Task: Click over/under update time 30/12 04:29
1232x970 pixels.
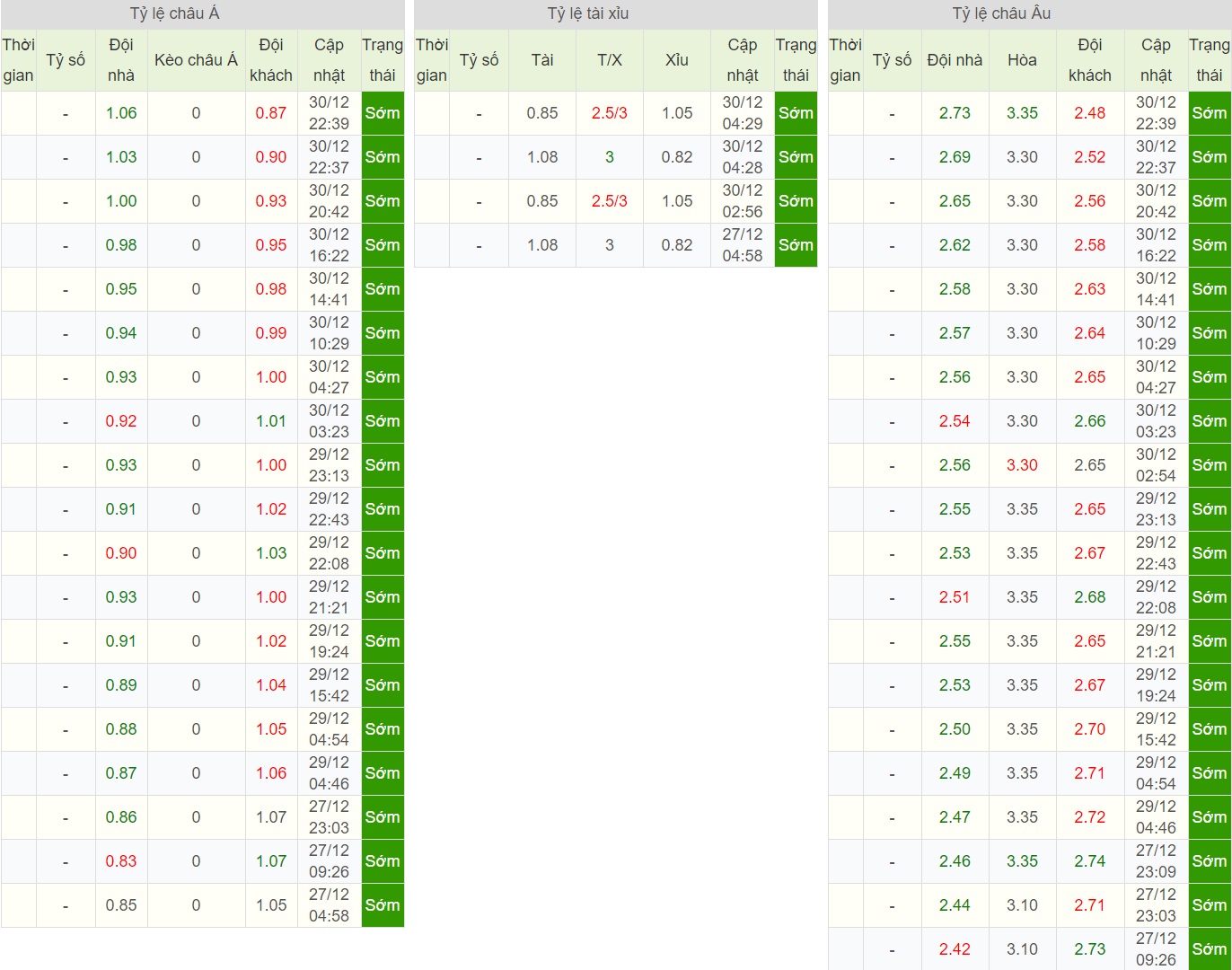Action: 743,113
